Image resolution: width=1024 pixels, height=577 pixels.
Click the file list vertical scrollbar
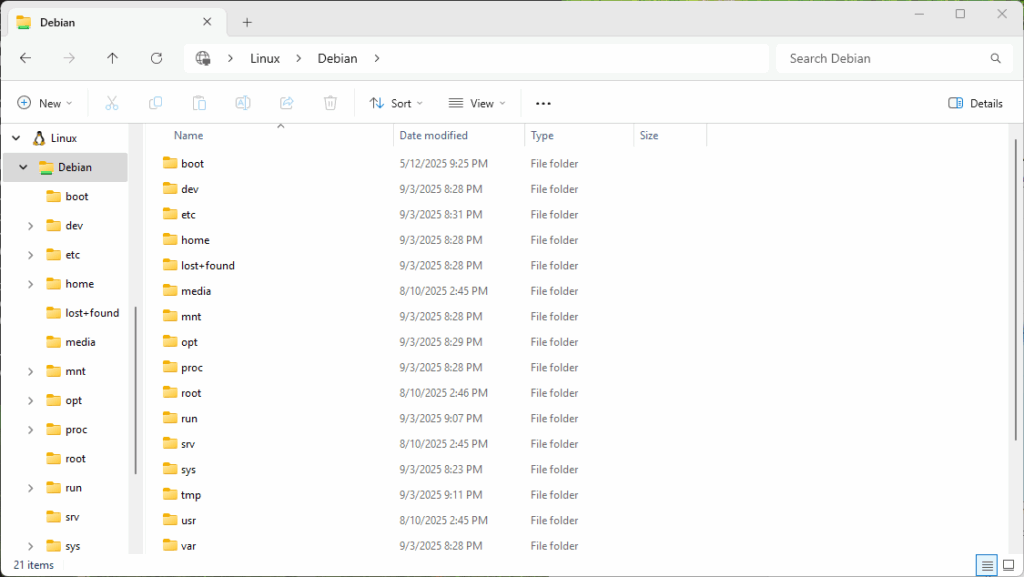[x=1016, y=290]
